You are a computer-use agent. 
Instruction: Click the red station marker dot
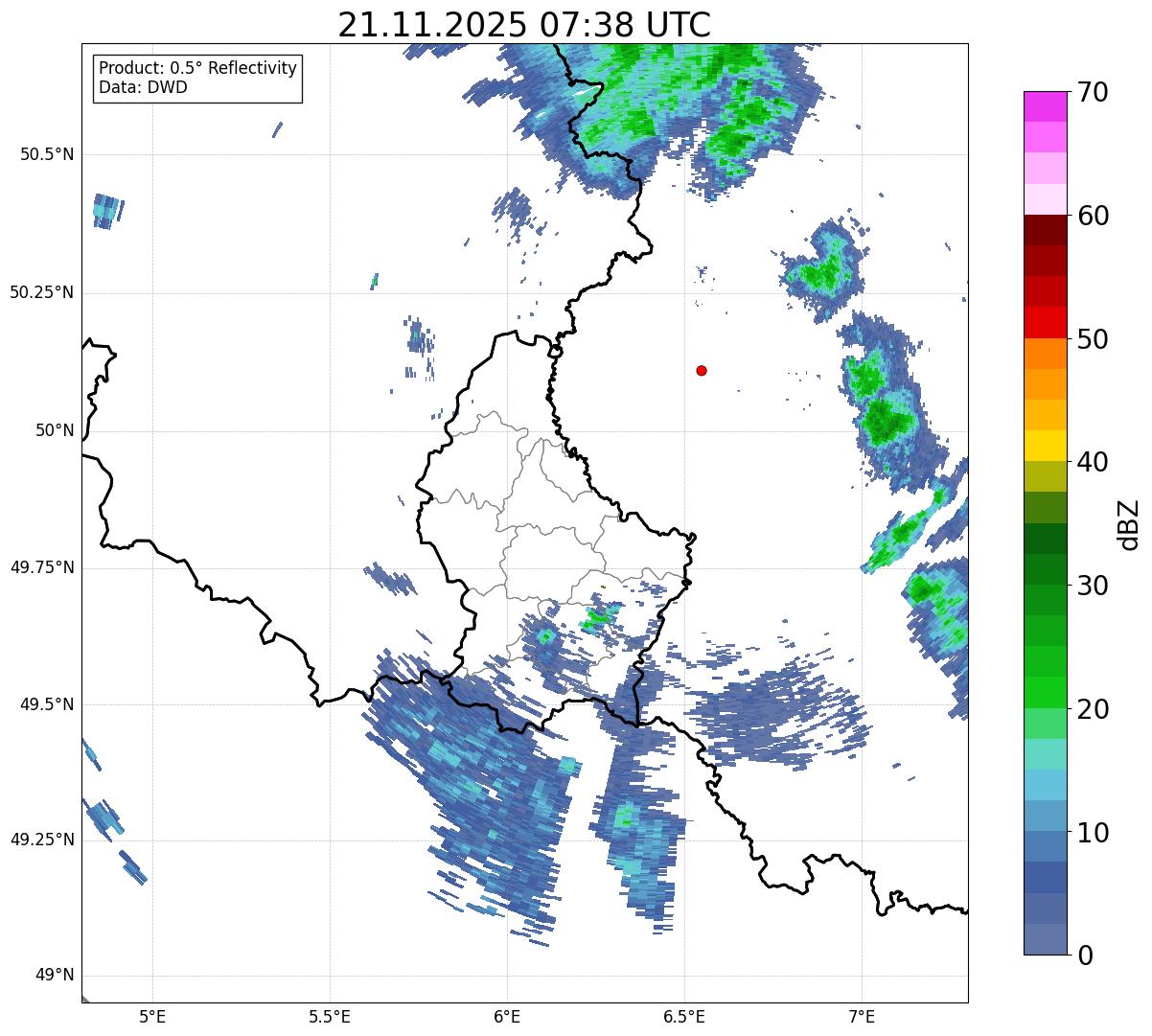click(702, 370)
